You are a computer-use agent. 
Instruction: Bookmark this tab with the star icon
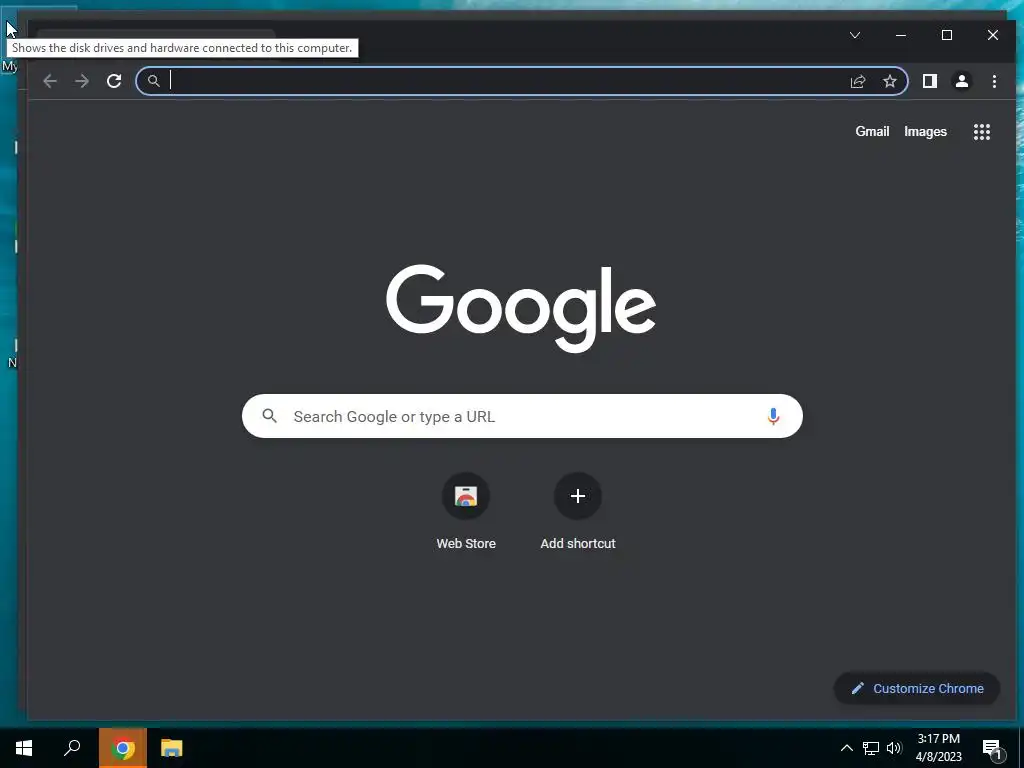pos(889,81)
